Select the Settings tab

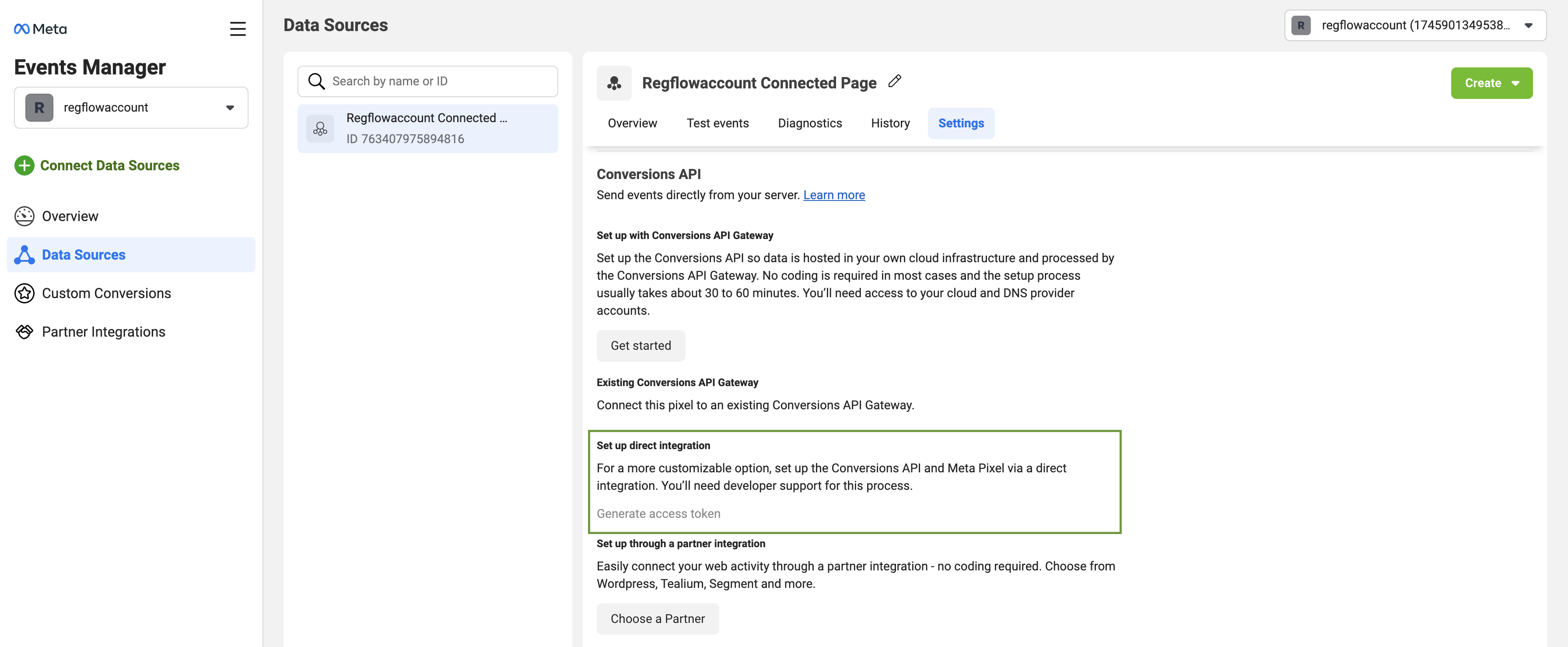point(960,123)
